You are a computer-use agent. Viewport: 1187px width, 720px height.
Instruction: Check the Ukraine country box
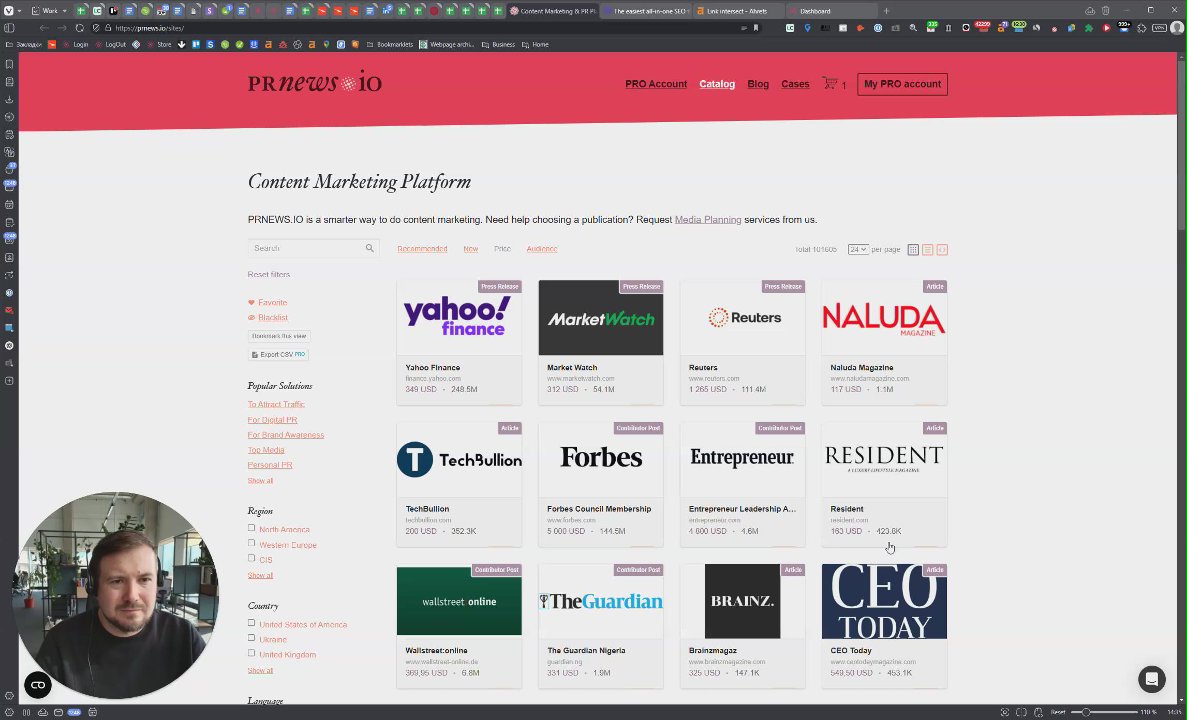[251, 638]
